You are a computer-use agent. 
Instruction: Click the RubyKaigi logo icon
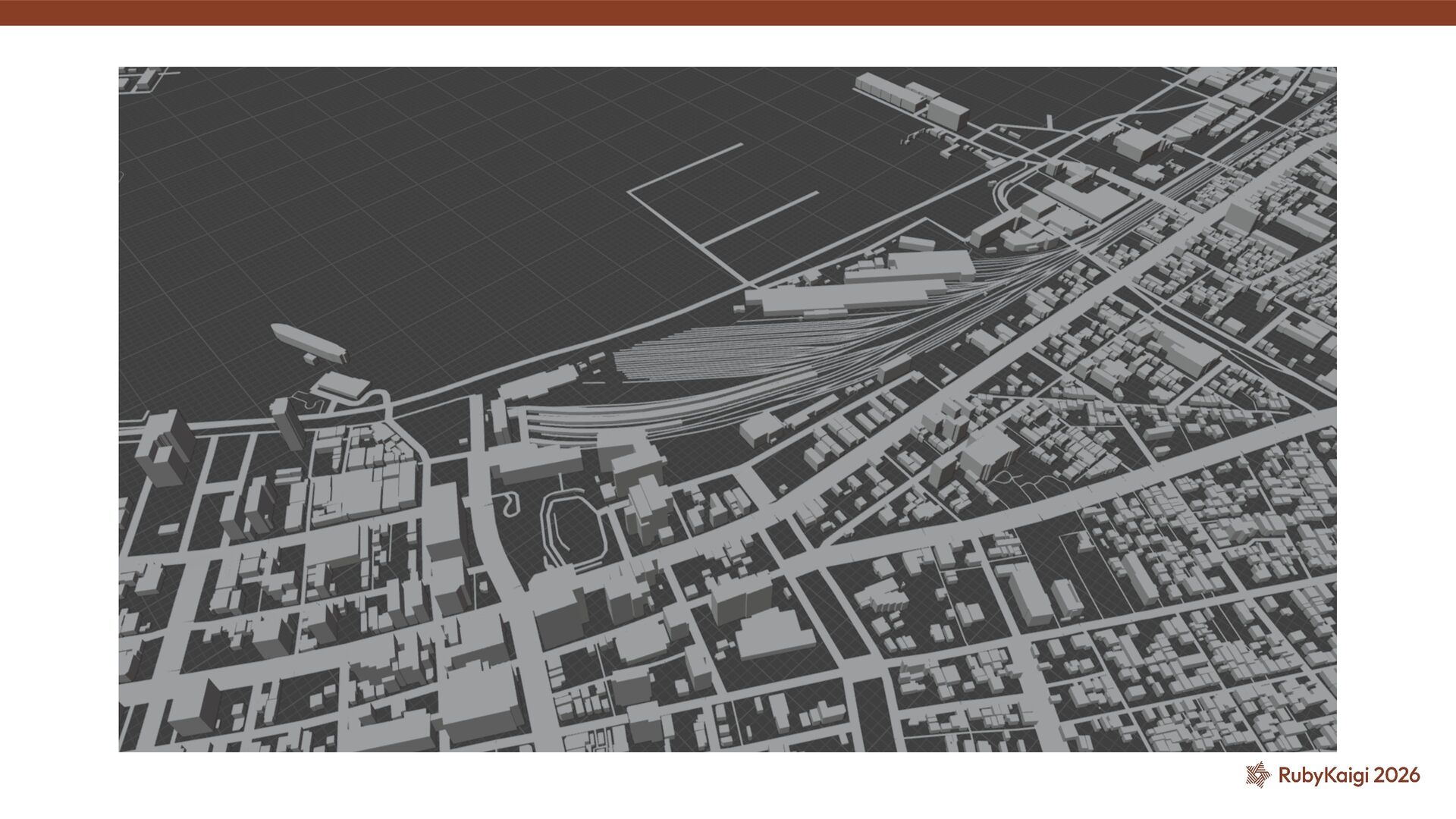coord(1257,775)
